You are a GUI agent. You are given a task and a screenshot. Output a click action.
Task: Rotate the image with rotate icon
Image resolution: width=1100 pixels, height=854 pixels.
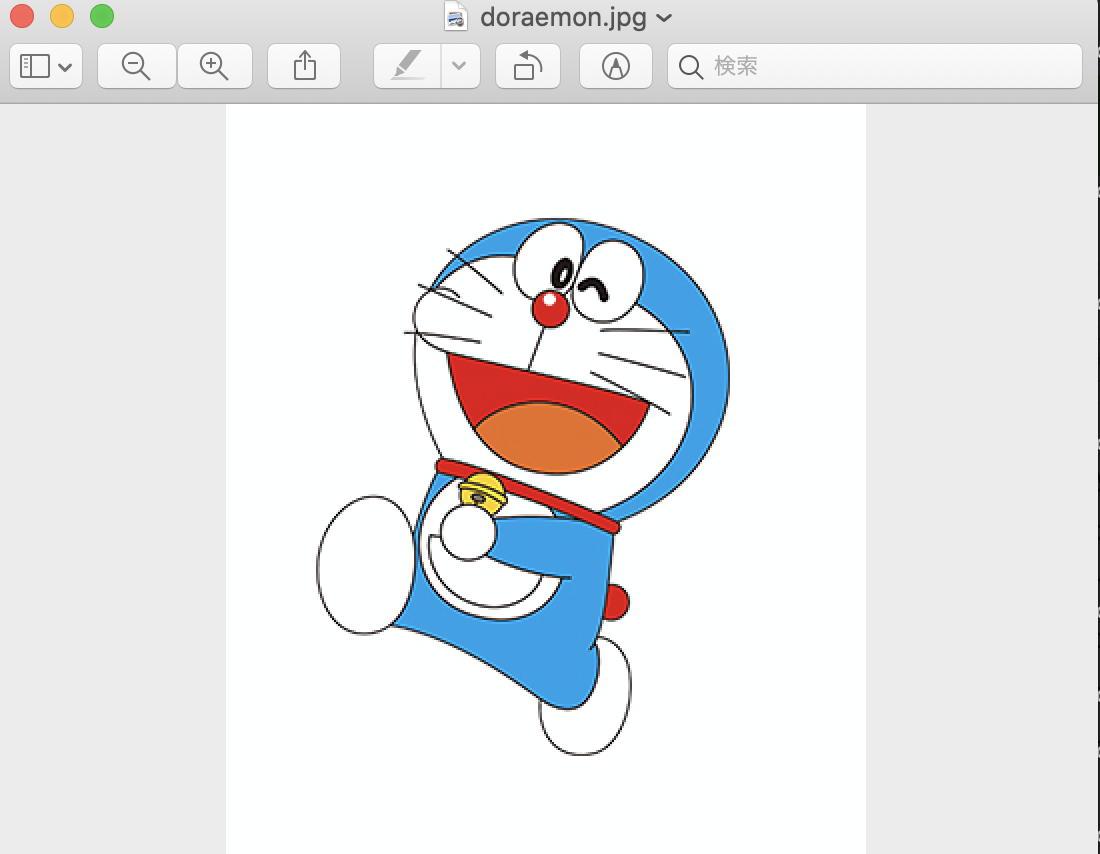pyautogui.click(x=528, y=66)
